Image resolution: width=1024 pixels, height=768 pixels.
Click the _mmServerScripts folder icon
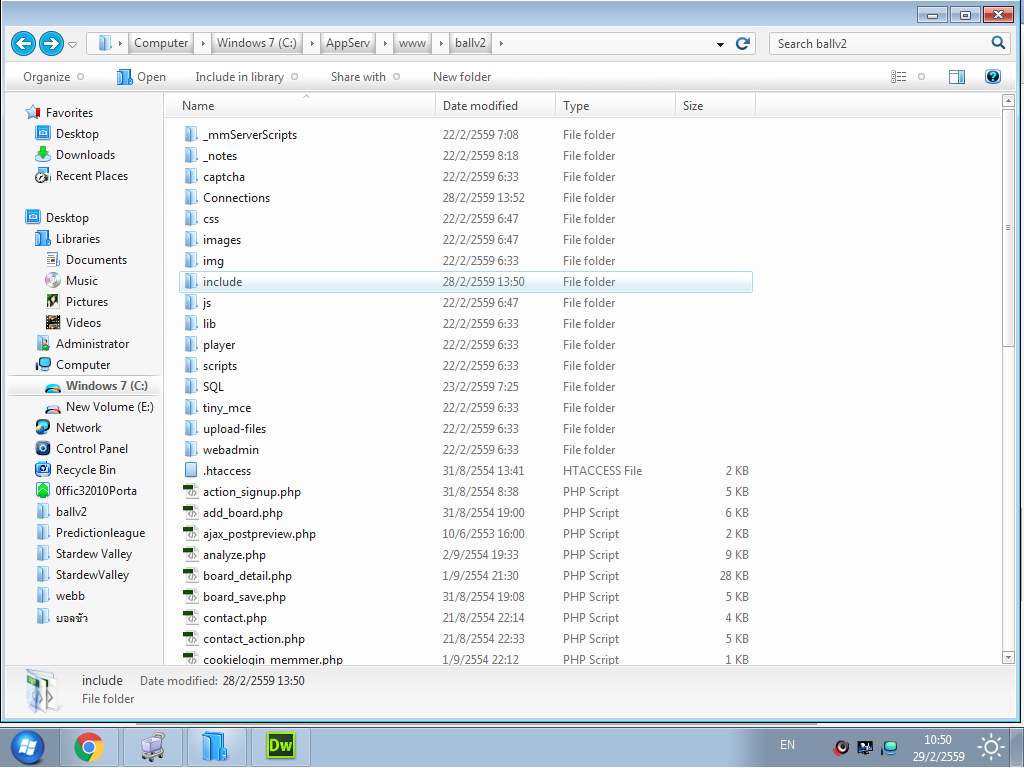(x=191, y=135)
